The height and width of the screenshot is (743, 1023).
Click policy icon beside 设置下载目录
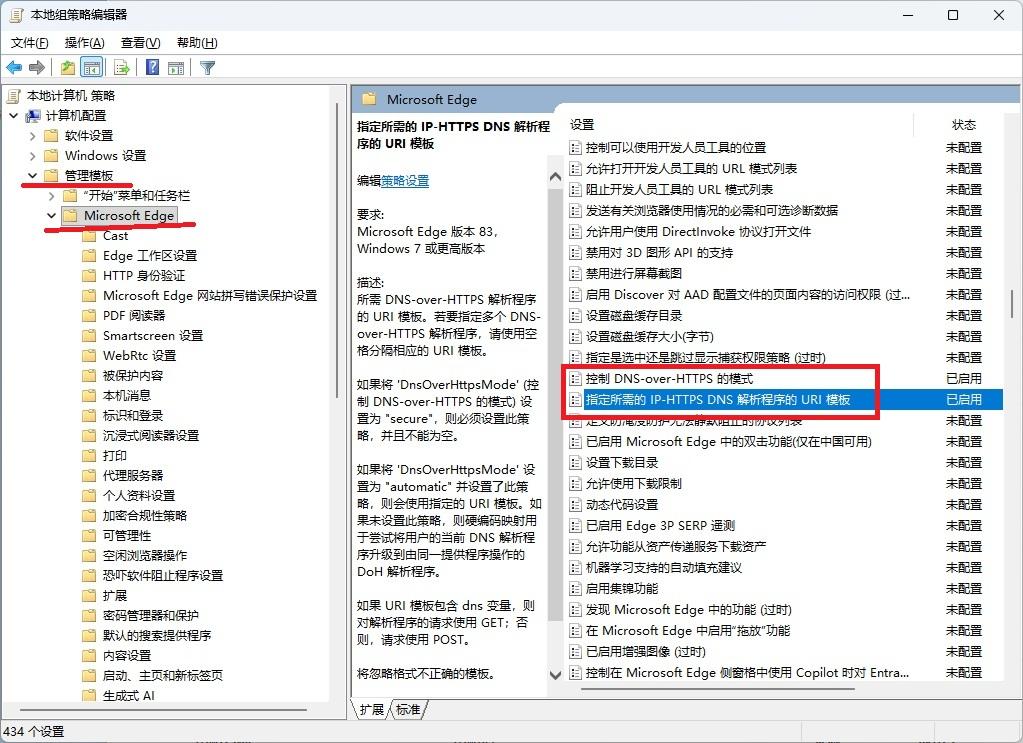click(575, 463)
